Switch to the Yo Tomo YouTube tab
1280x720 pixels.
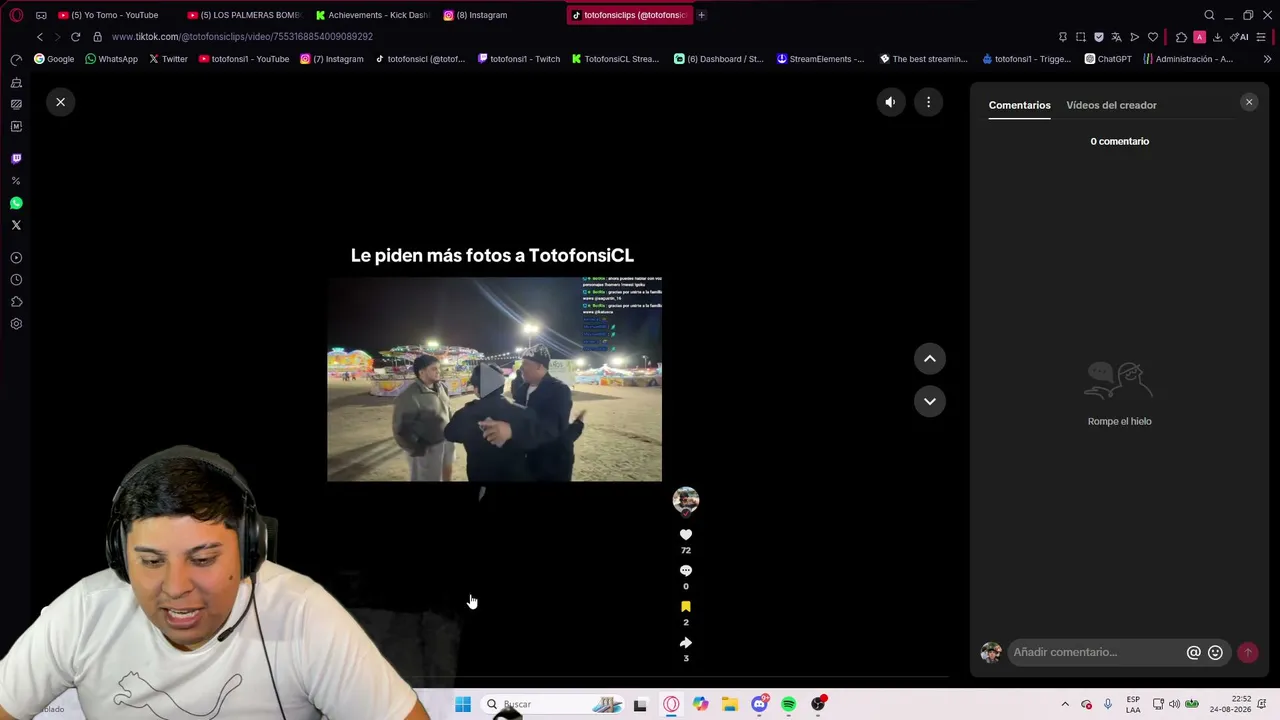click(x=108, y=15)
